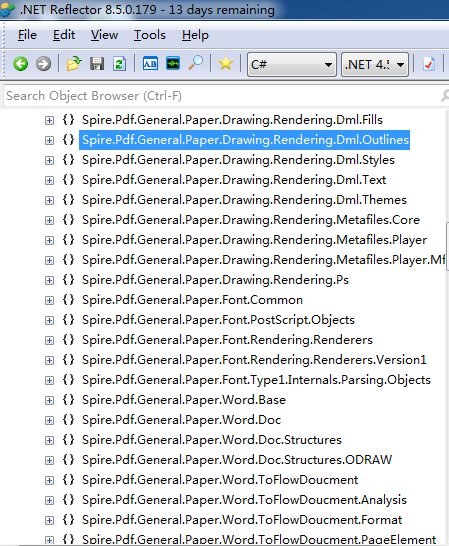Click the checkmark document toolbar icon
This screenshot has height=546, width=449.
pos(429,64)
